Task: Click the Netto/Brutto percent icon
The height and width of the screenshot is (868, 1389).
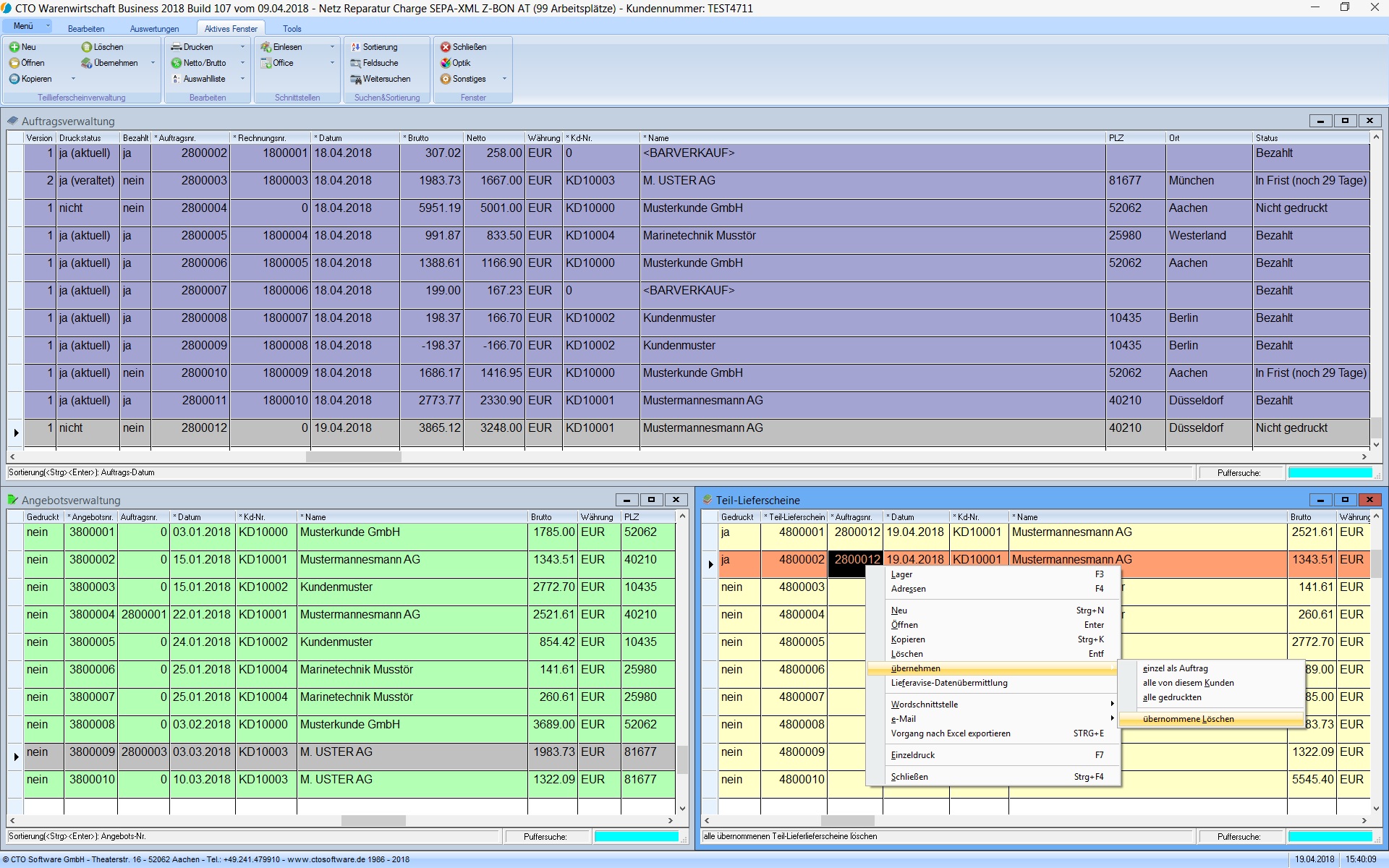Action: pos(176,63)
